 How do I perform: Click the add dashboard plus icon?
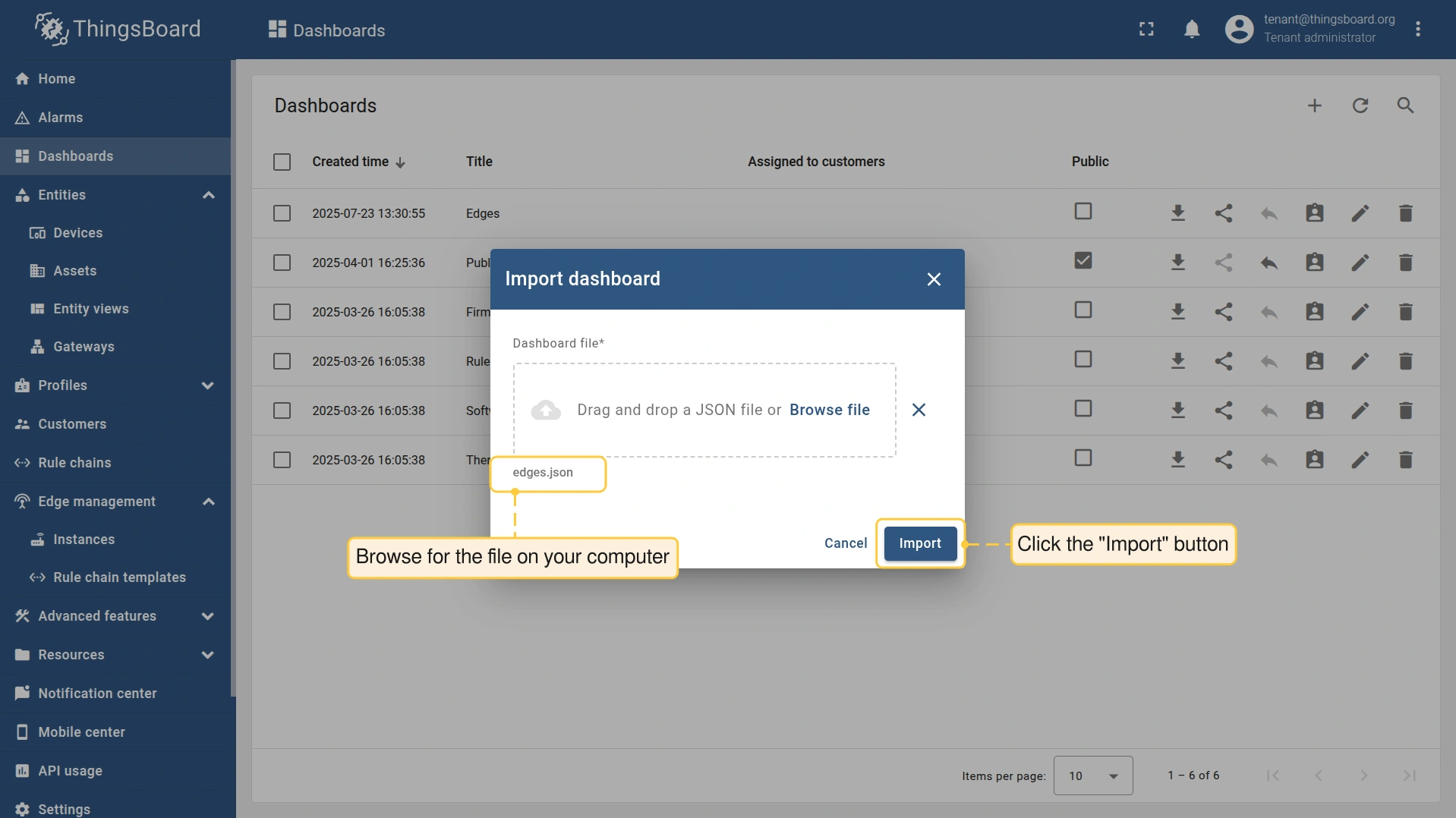click(1314, 105)
